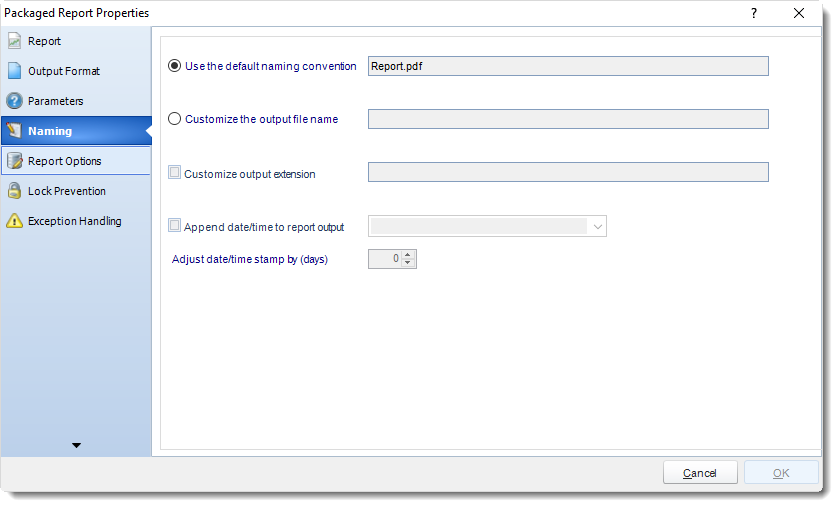Click the default name field showing Report.pdf
This screenshot has width=838, height=507.
point(568,66)
